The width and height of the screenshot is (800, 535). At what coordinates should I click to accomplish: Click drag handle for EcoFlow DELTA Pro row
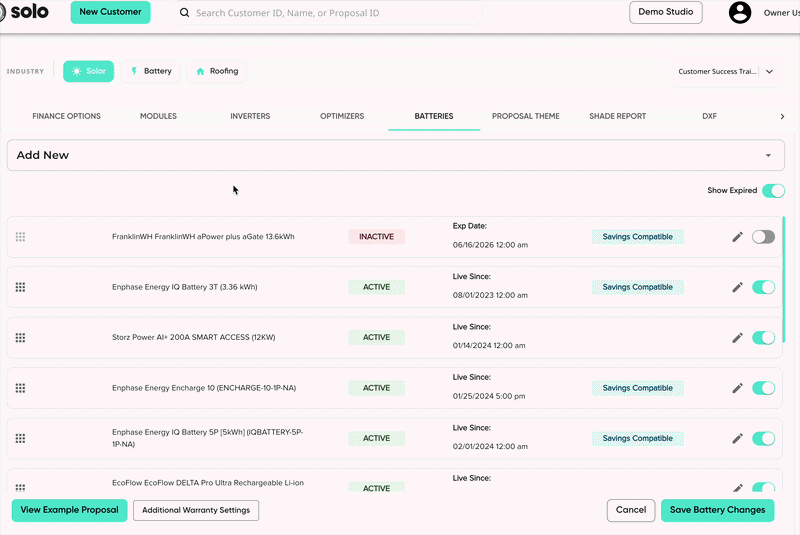(x=20, y=488)
